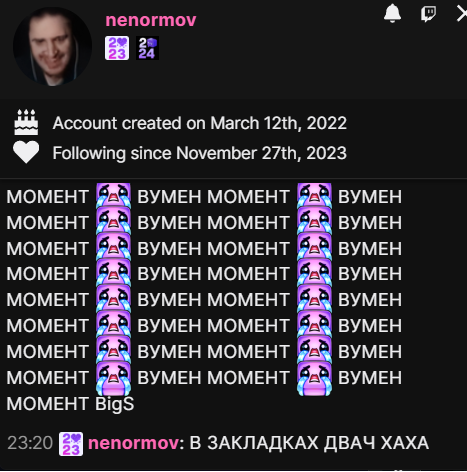The height and width of the screenshot is (472, 467).
Task: Click second crying emote in top row
Action: 314,196
